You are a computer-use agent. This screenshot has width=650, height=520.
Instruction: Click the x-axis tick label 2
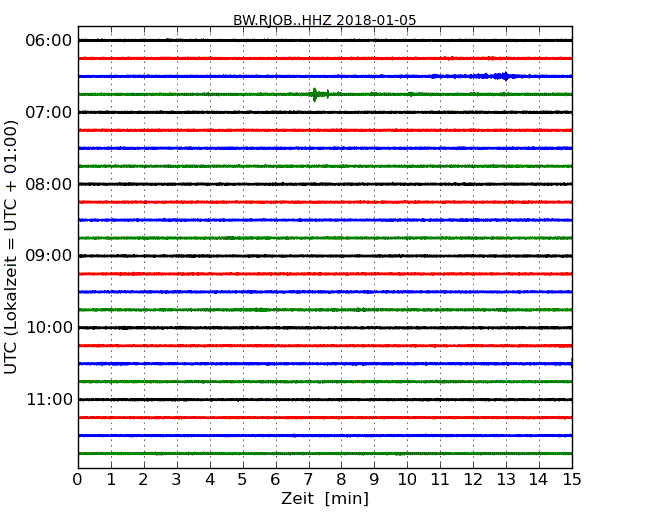[x=144, y=480]
